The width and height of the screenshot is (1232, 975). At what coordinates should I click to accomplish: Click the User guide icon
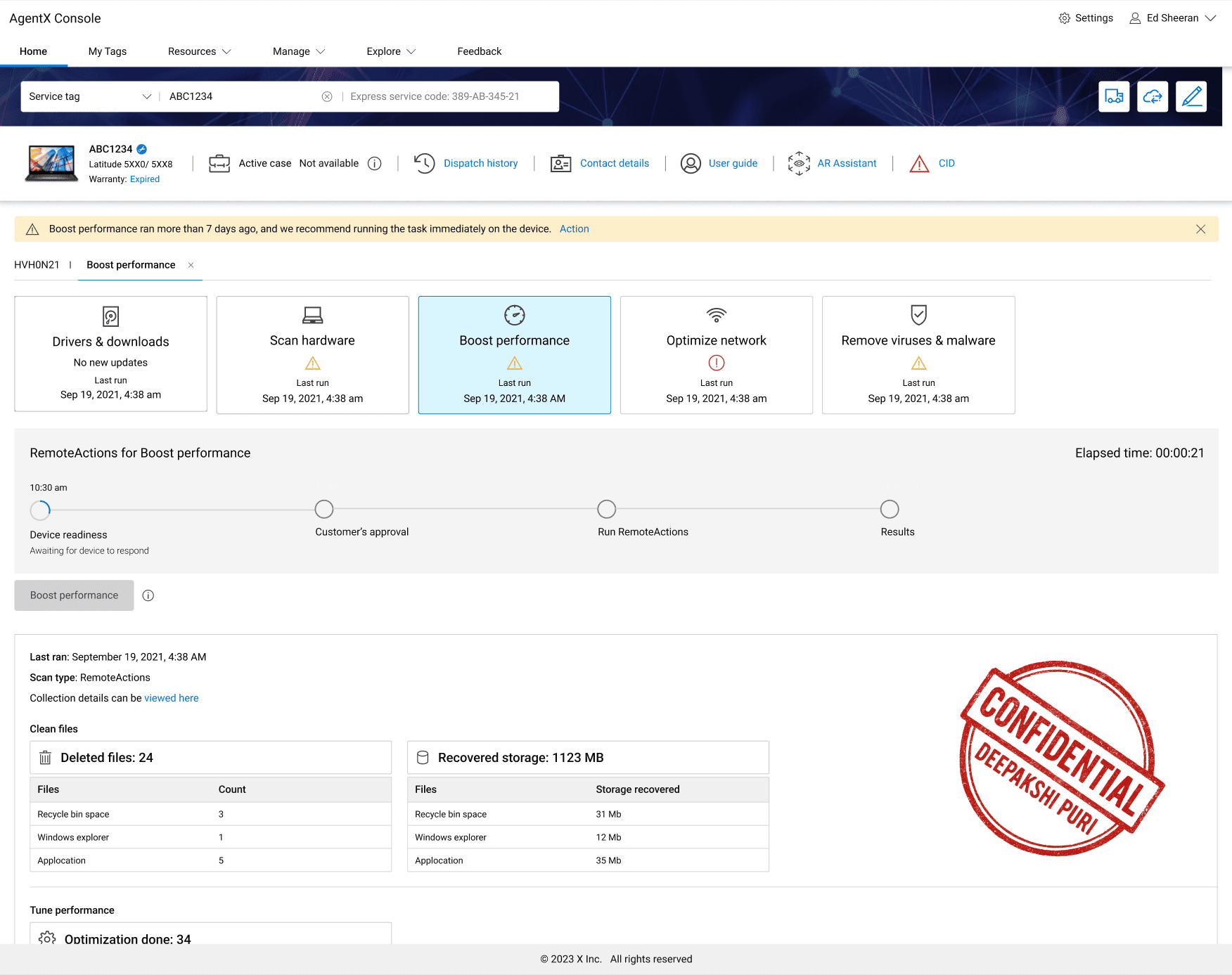691,163
